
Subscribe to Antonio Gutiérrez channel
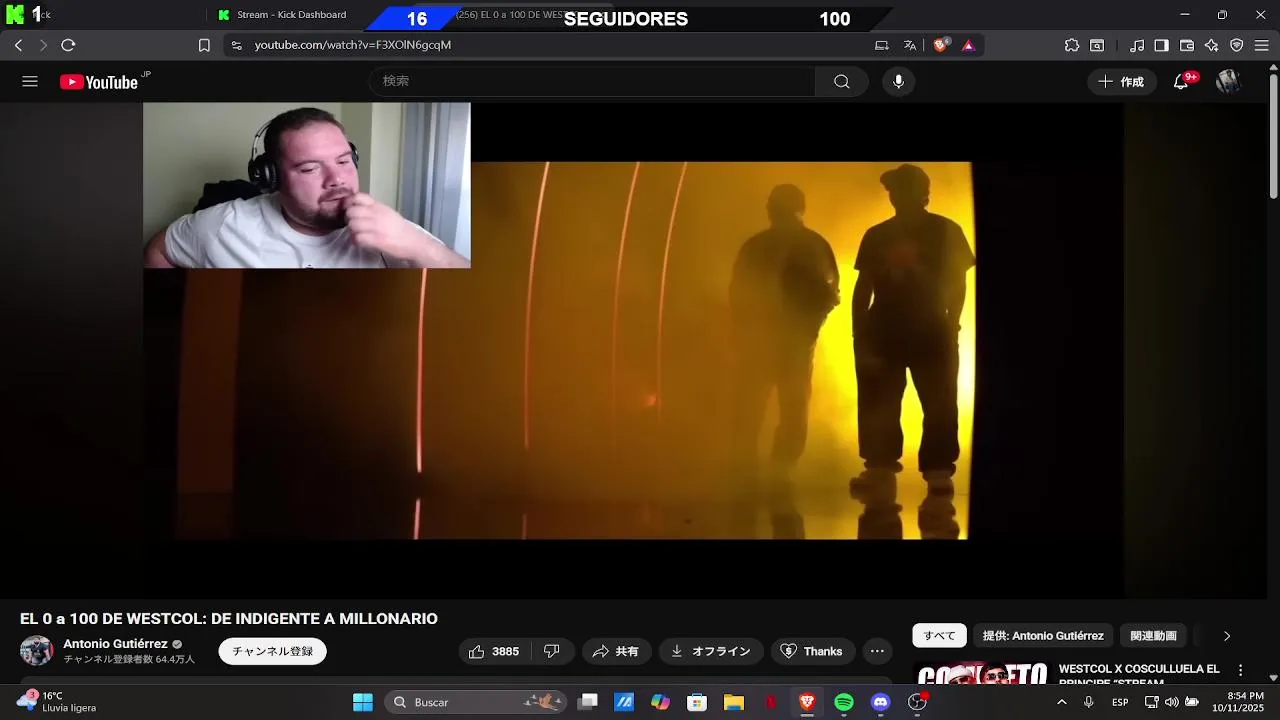pyautogui.click(x=273, y=651)
